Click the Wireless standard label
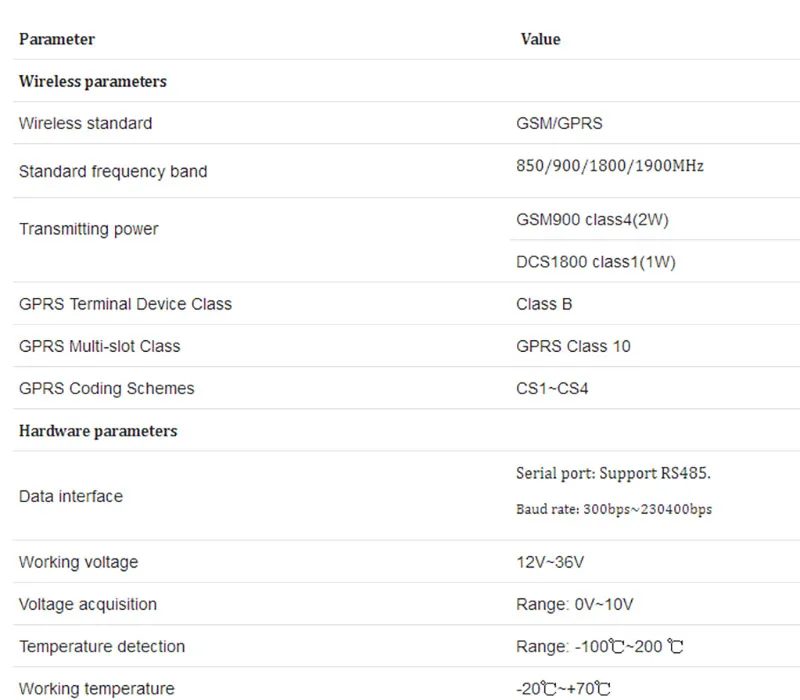Screen dimensions: 800x700 pyautogui.click(x=85, y=123)
